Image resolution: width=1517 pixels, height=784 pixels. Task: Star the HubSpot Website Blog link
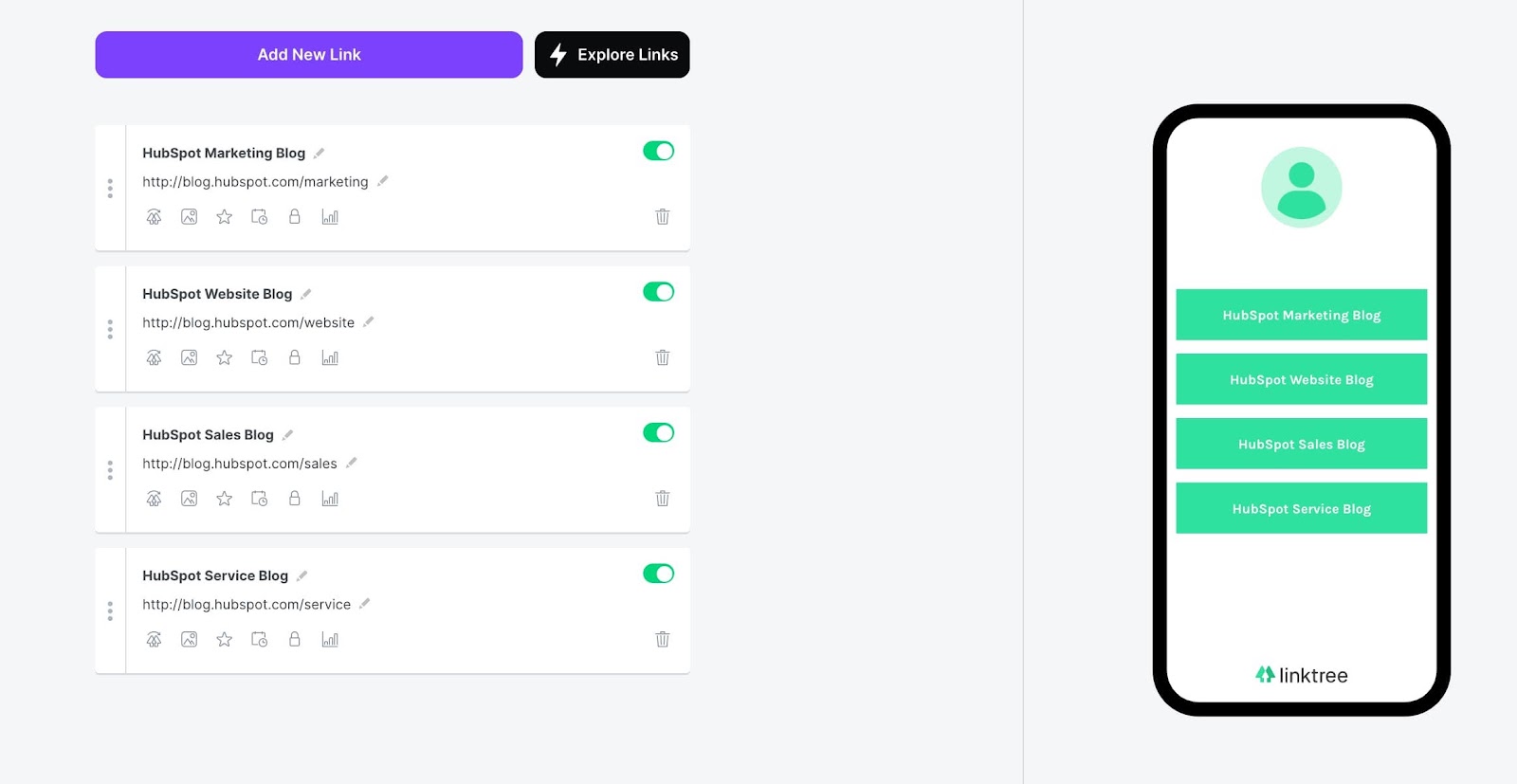224,357
